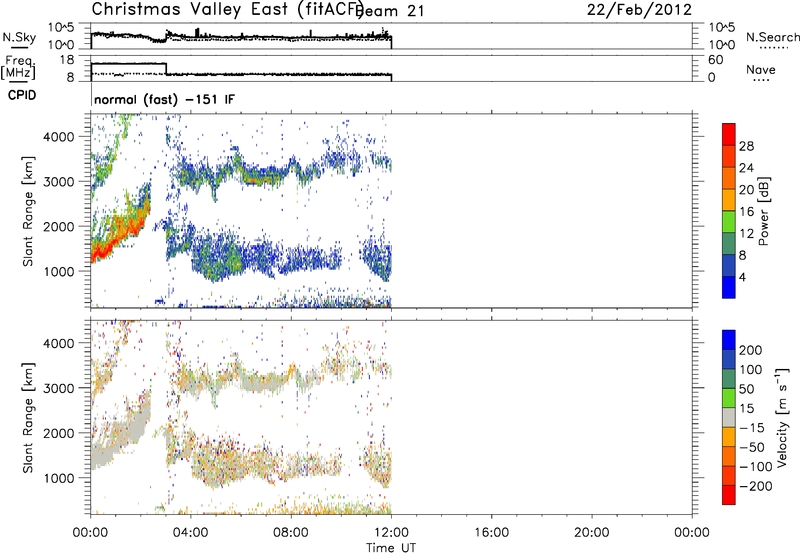This screenshot has width=800, height=554.
Task: Click the '12:00' time axis tick label
Action: (x=391, y=533)
